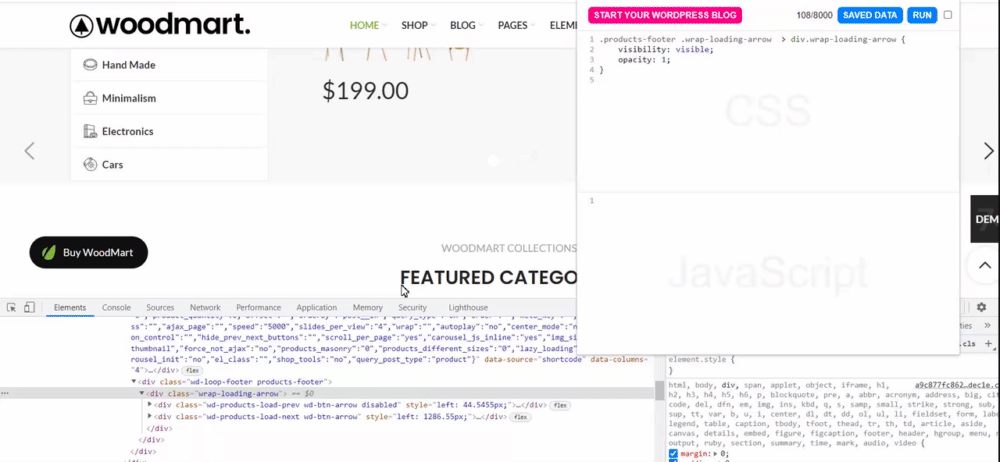Click the 108/8000 character counter

tap(814, 15)
